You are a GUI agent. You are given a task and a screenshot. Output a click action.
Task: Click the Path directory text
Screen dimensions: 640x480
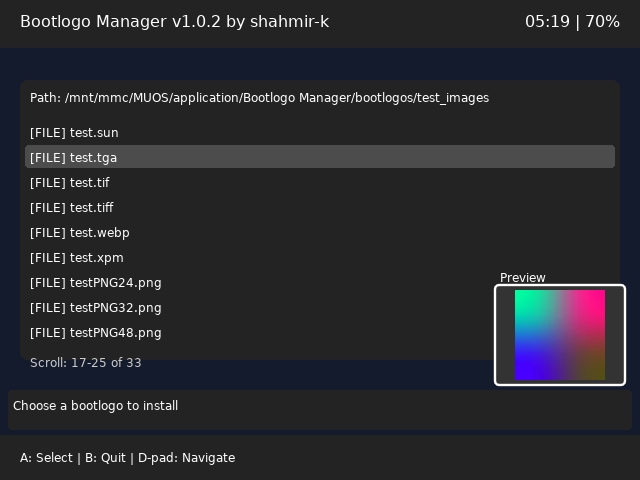pos(259,98)
